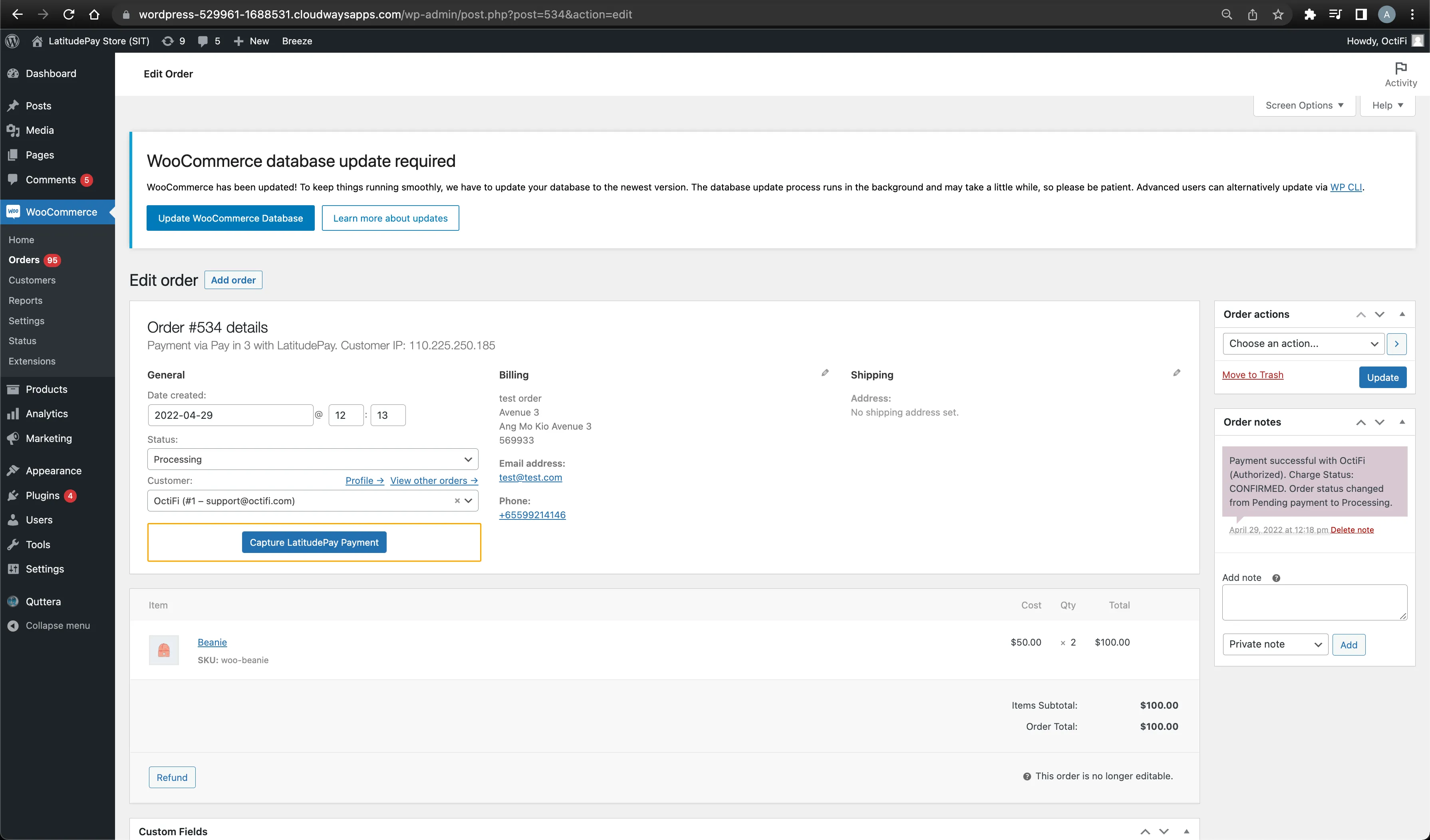
Task: Click the Collapse menu arrow icon
Action: tap(12, 626)
